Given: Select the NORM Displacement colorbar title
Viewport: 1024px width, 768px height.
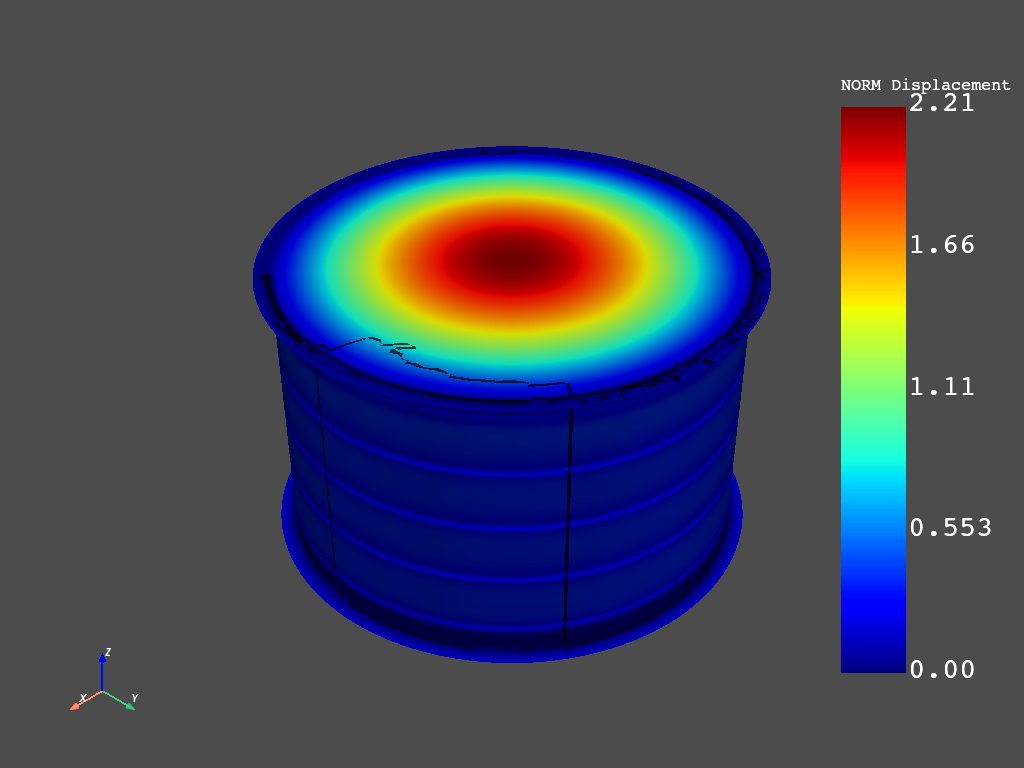Looking at the screenshot, I should click(x=925, y=85).
